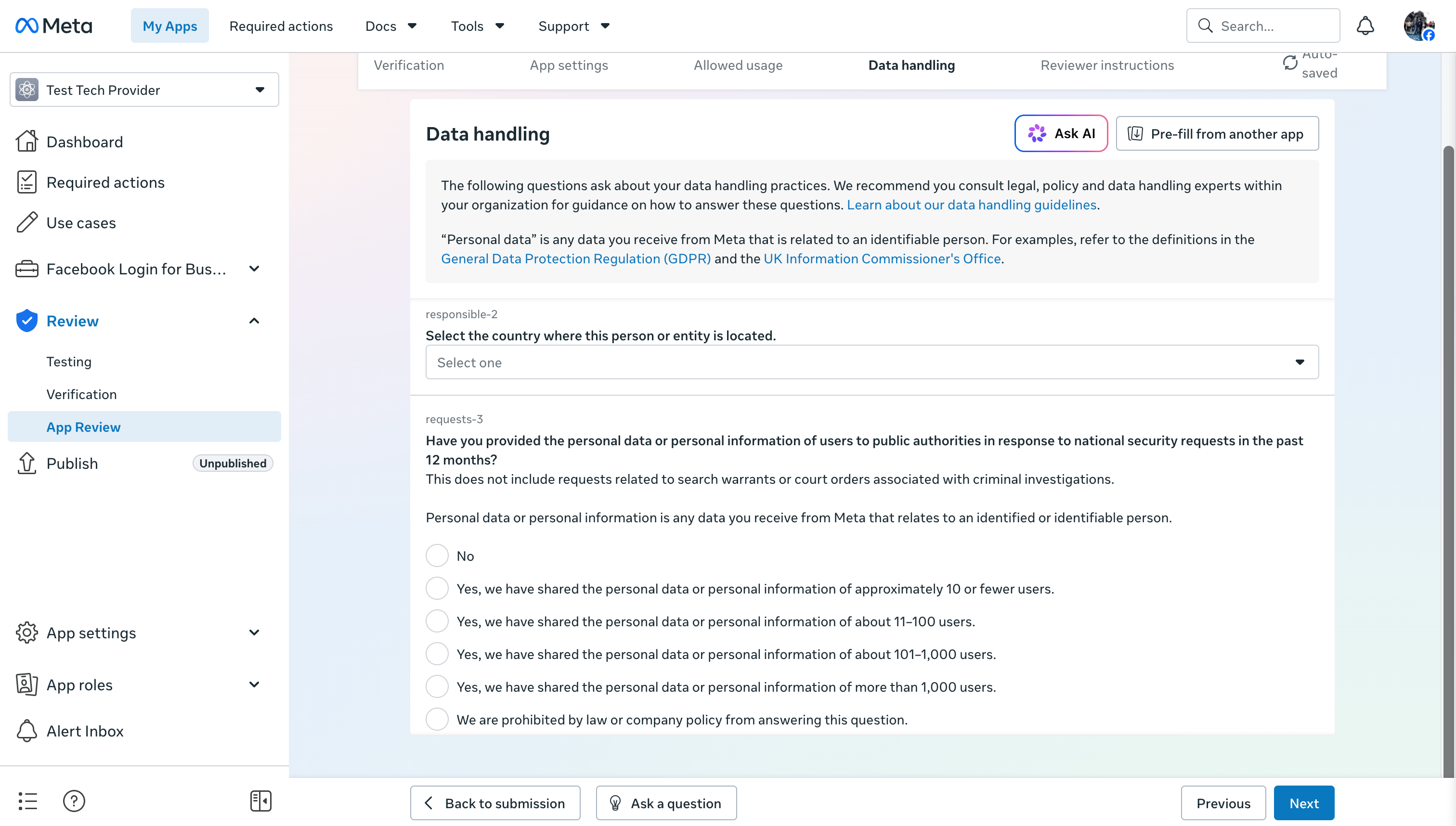This screenshot has width=1456, height=826.
Task: Click the Previous button
Action: click(1223, 803)
